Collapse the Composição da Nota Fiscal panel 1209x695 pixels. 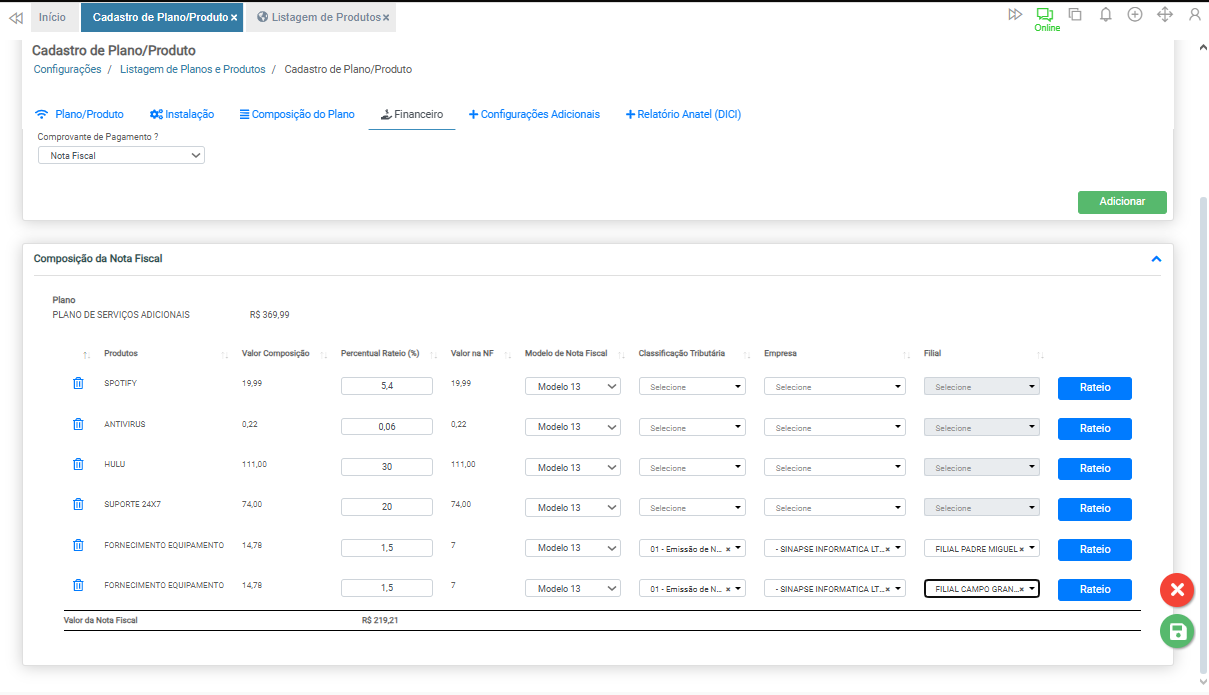tap(1156, 259)
